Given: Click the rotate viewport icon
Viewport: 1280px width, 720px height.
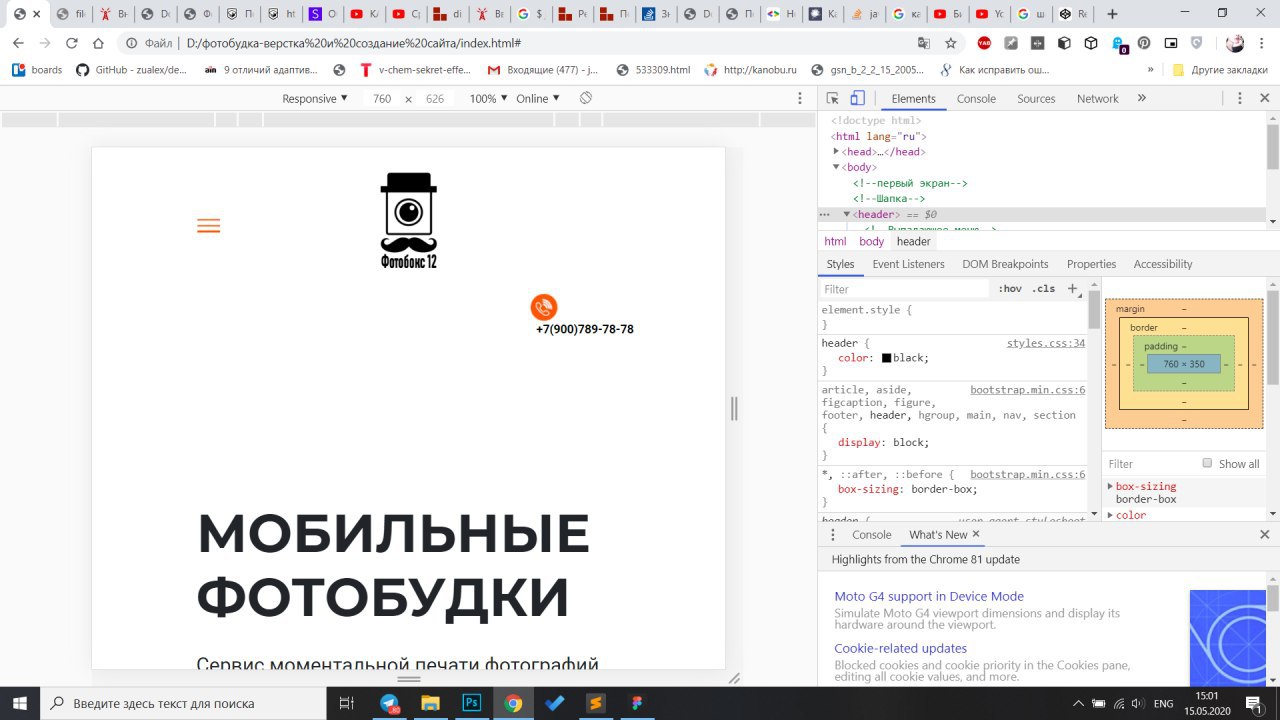Looking at the screenshot, I should 586,98.
